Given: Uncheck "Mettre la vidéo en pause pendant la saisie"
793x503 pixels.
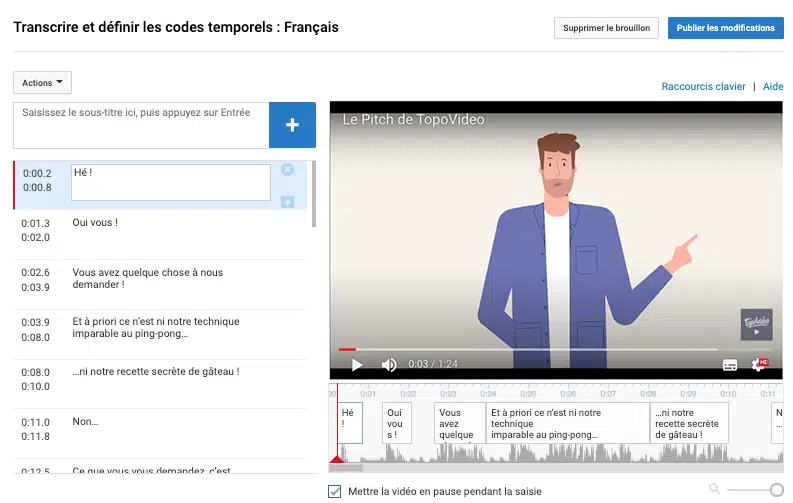Looking at the screenshot, I should click(x=334, y=491).
